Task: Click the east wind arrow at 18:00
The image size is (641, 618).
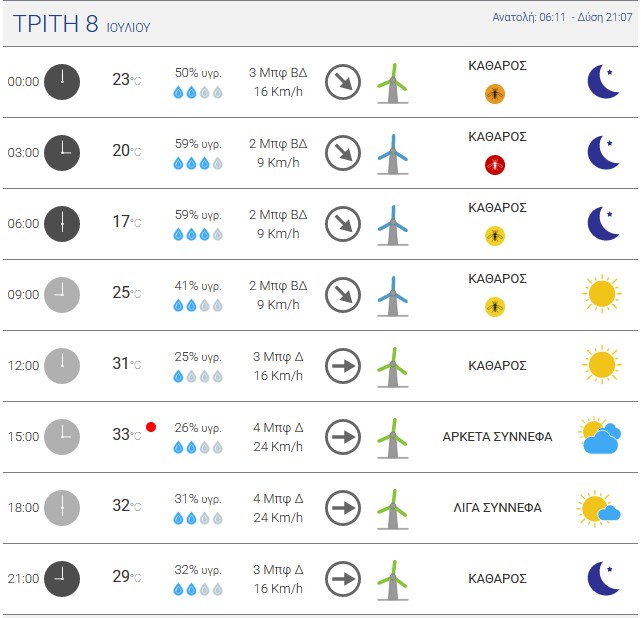Action: click(343, 508)
